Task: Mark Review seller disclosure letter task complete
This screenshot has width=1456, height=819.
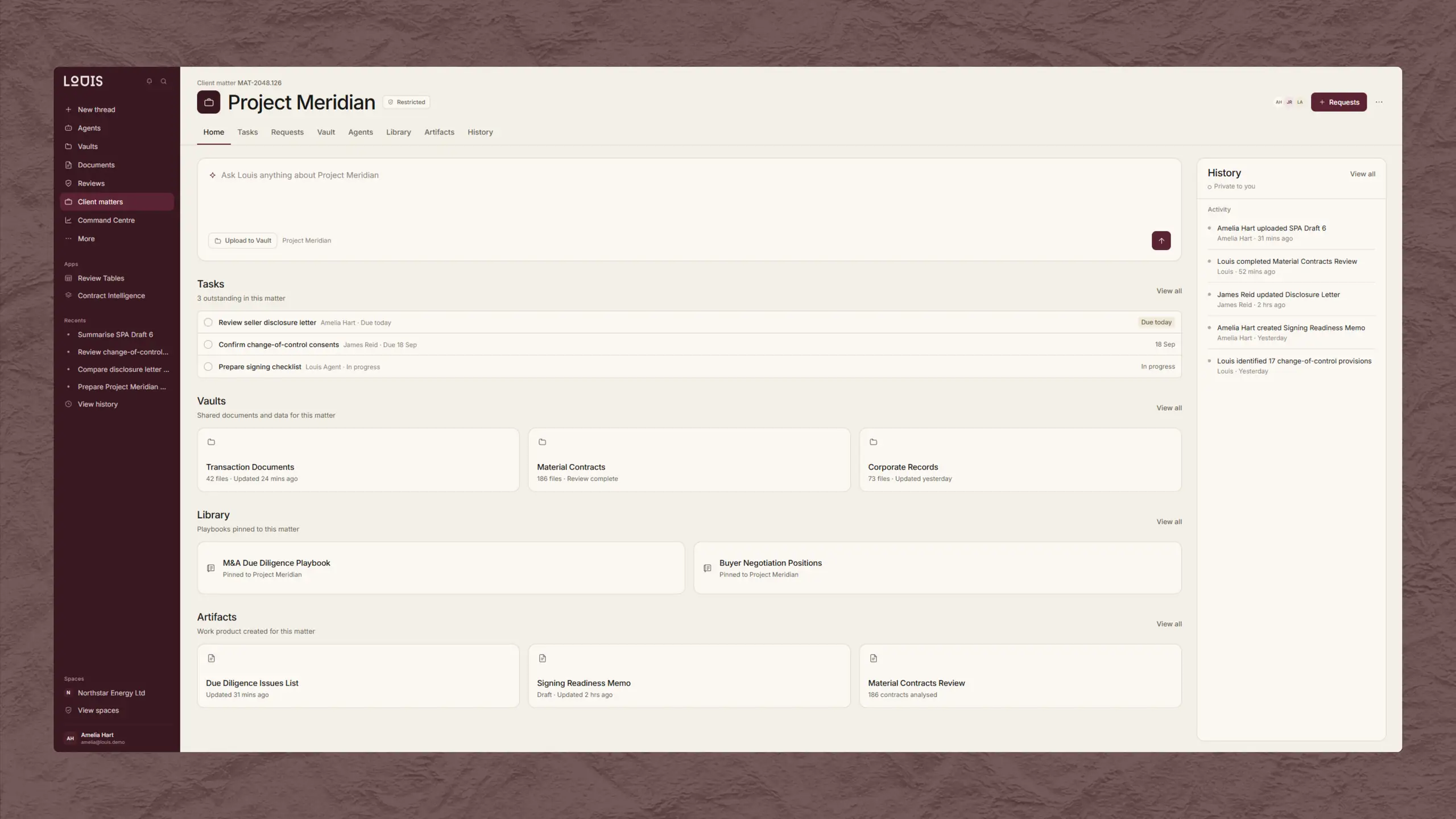Action: click(208, 322)
